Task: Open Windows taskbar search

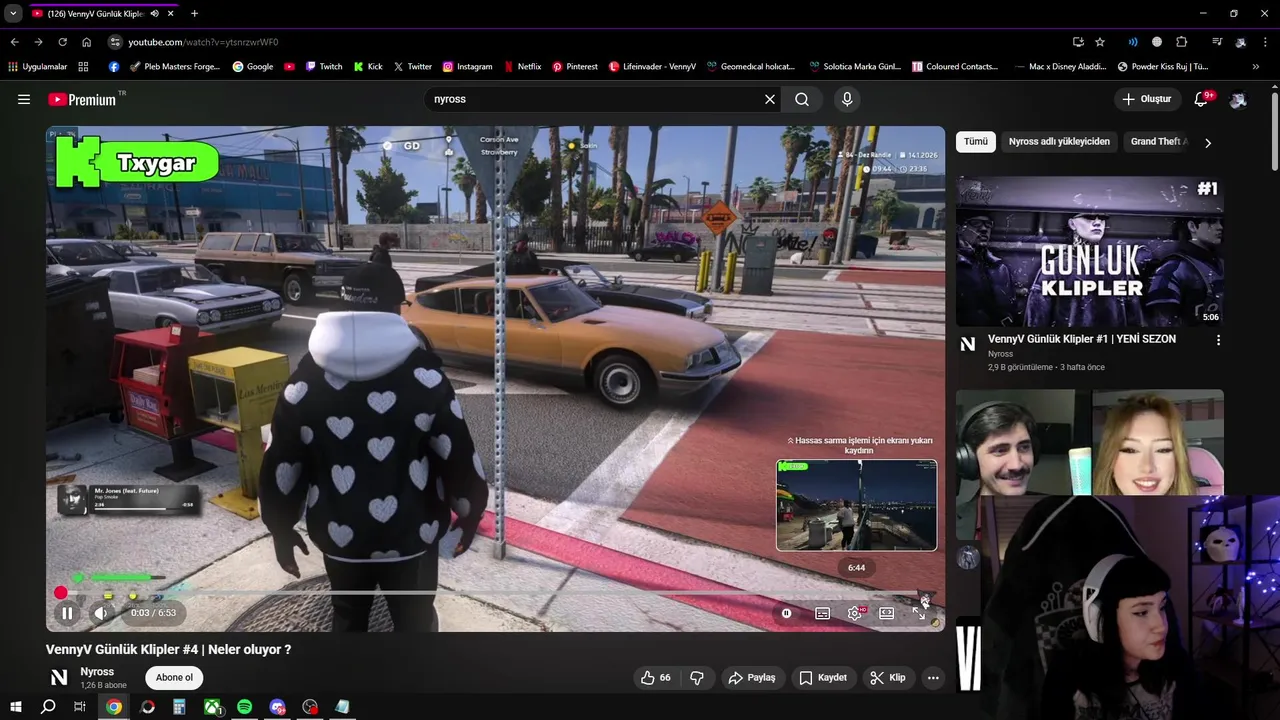Action: coord(48,707)
